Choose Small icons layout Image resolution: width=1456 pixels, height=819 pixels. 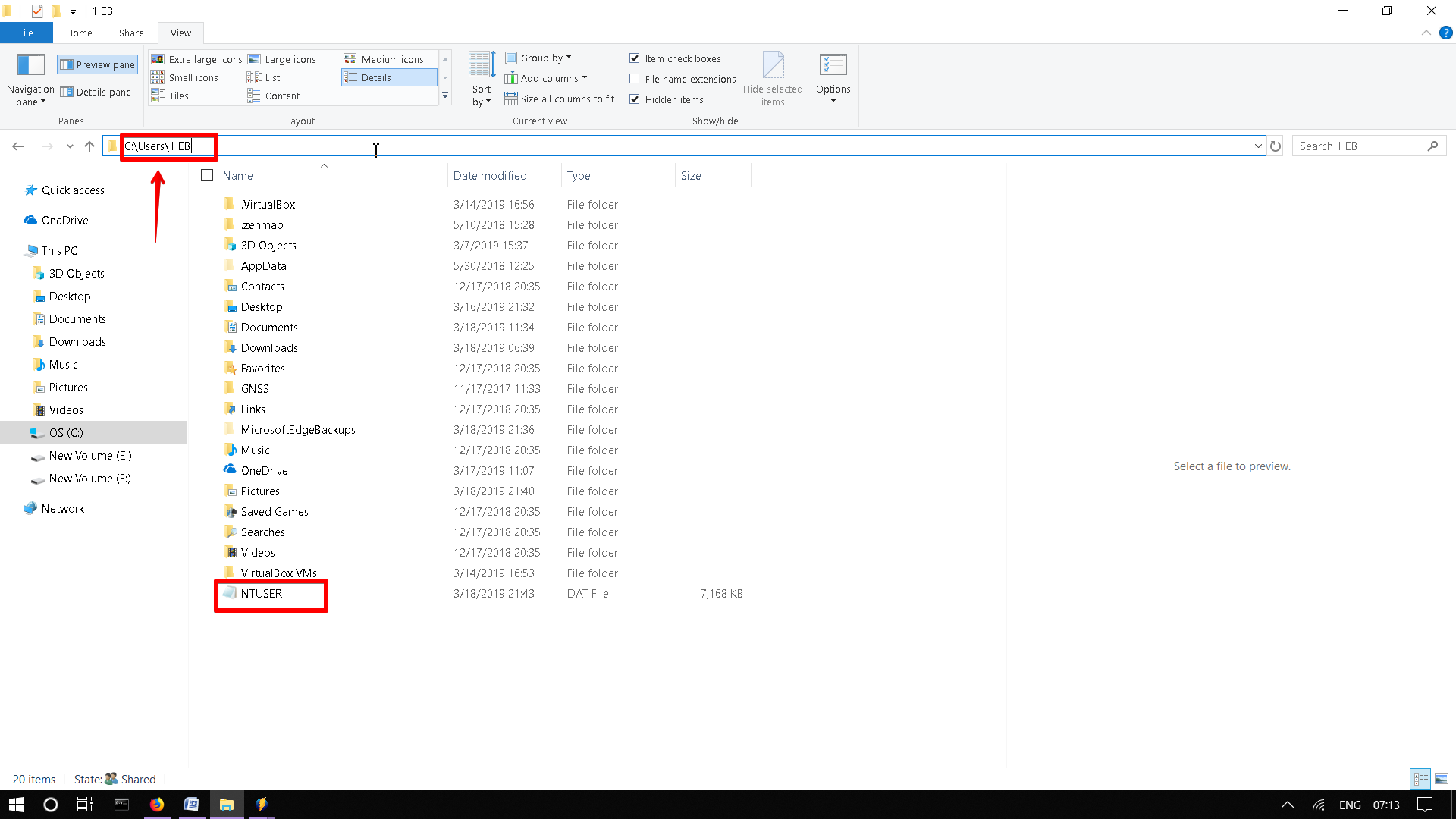185,77
